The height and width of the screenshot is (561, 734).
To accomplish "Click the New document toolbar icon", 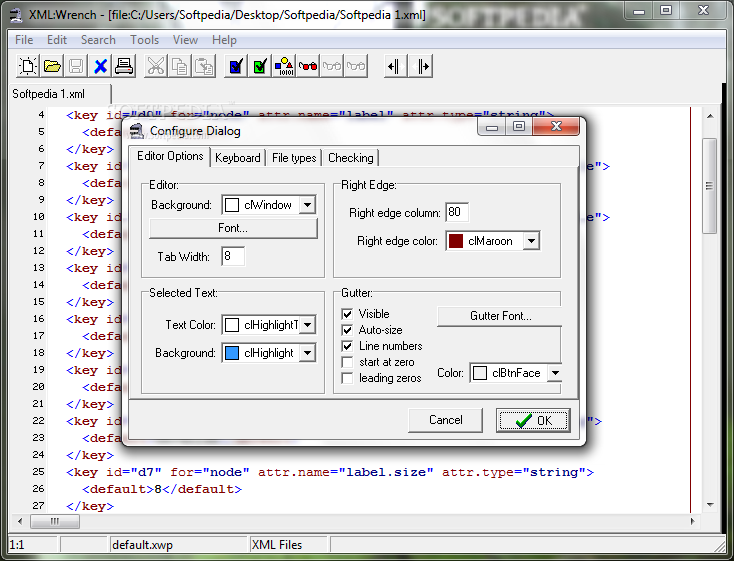I will 28,66.
